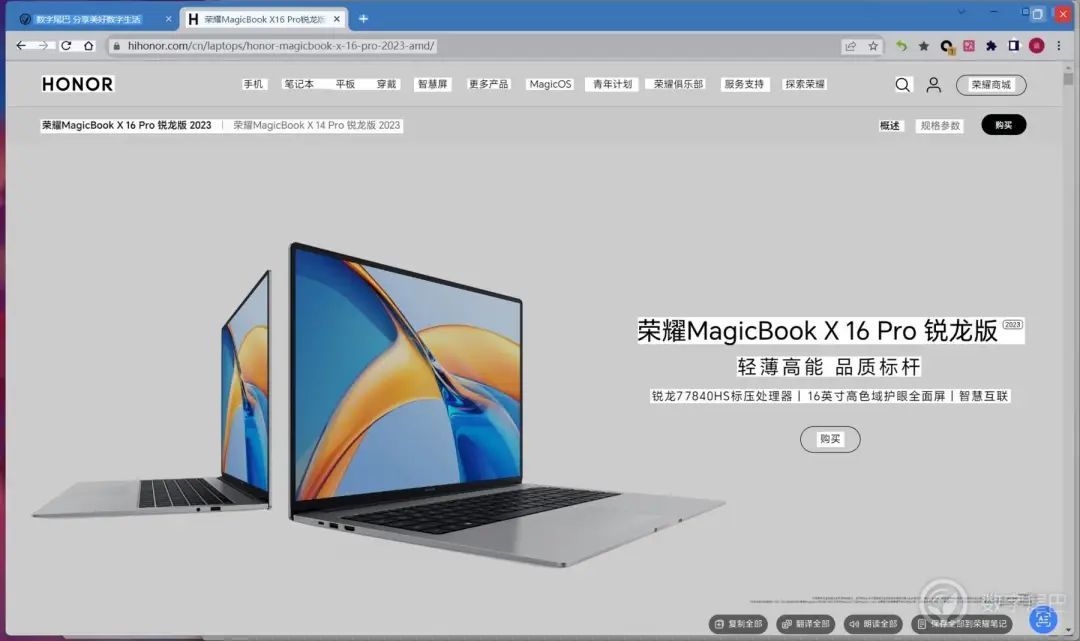The width and height of the screenshot is (1080, 641).
Task: Open the user account icon
Action: point(933,85)
